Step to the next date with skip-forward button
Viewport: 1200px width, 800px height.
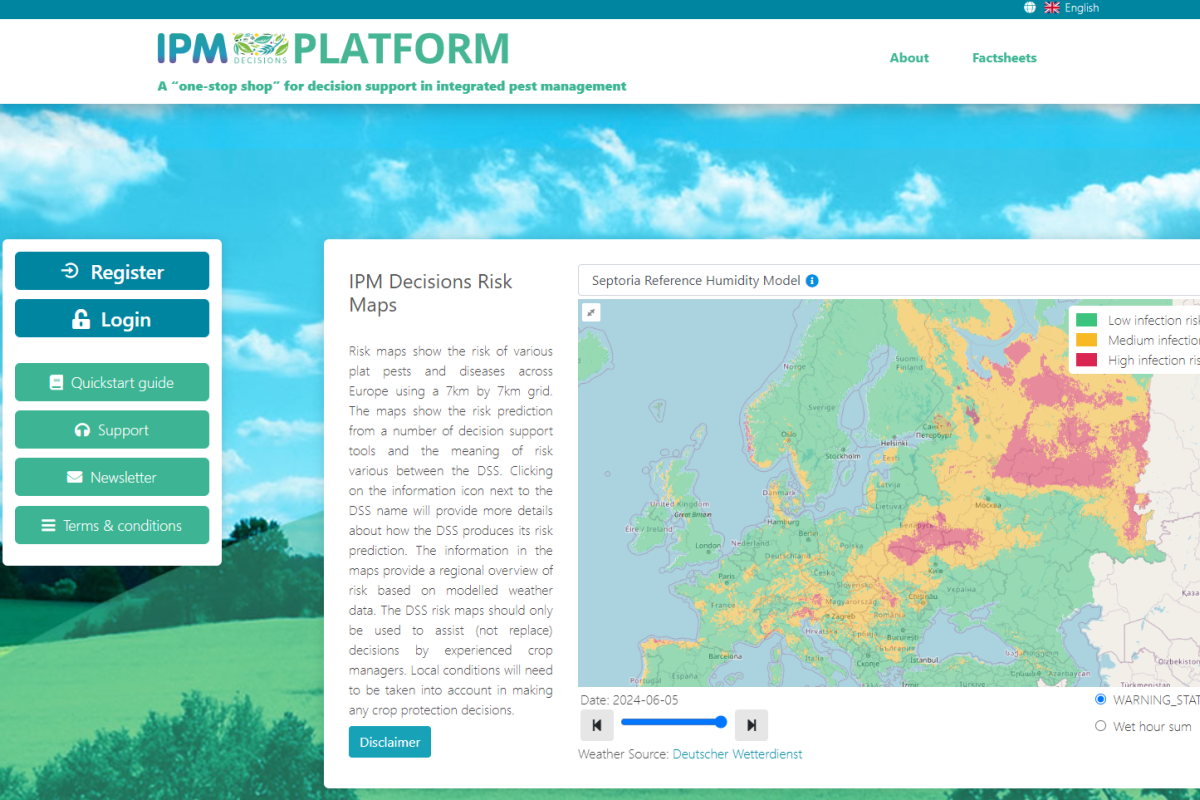point(751,725)
